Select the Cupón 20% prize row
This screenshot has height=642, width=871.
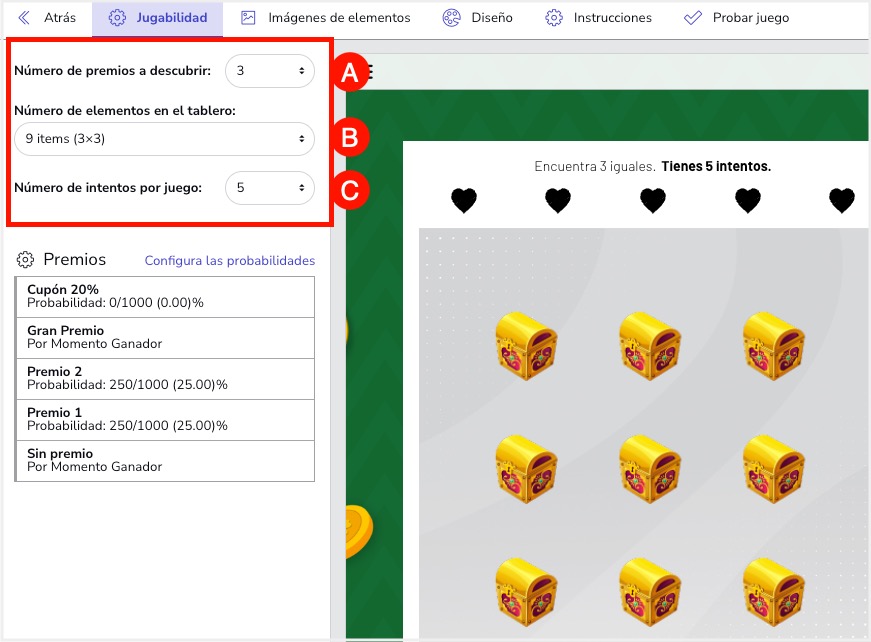click(x=165, y=297)
